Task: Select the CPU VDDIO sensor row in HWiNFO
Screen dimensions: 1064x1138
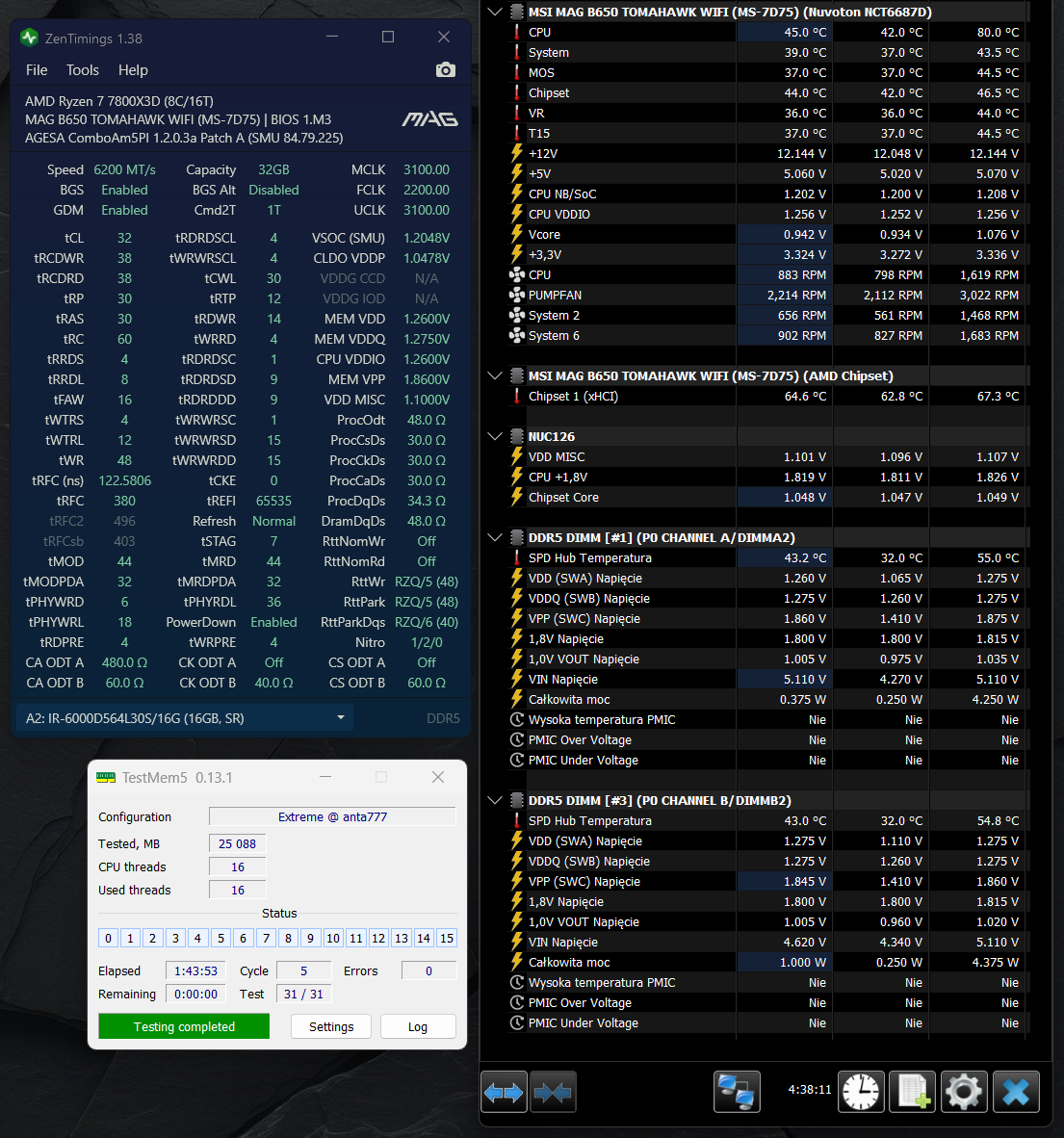Action: [767, 214]
